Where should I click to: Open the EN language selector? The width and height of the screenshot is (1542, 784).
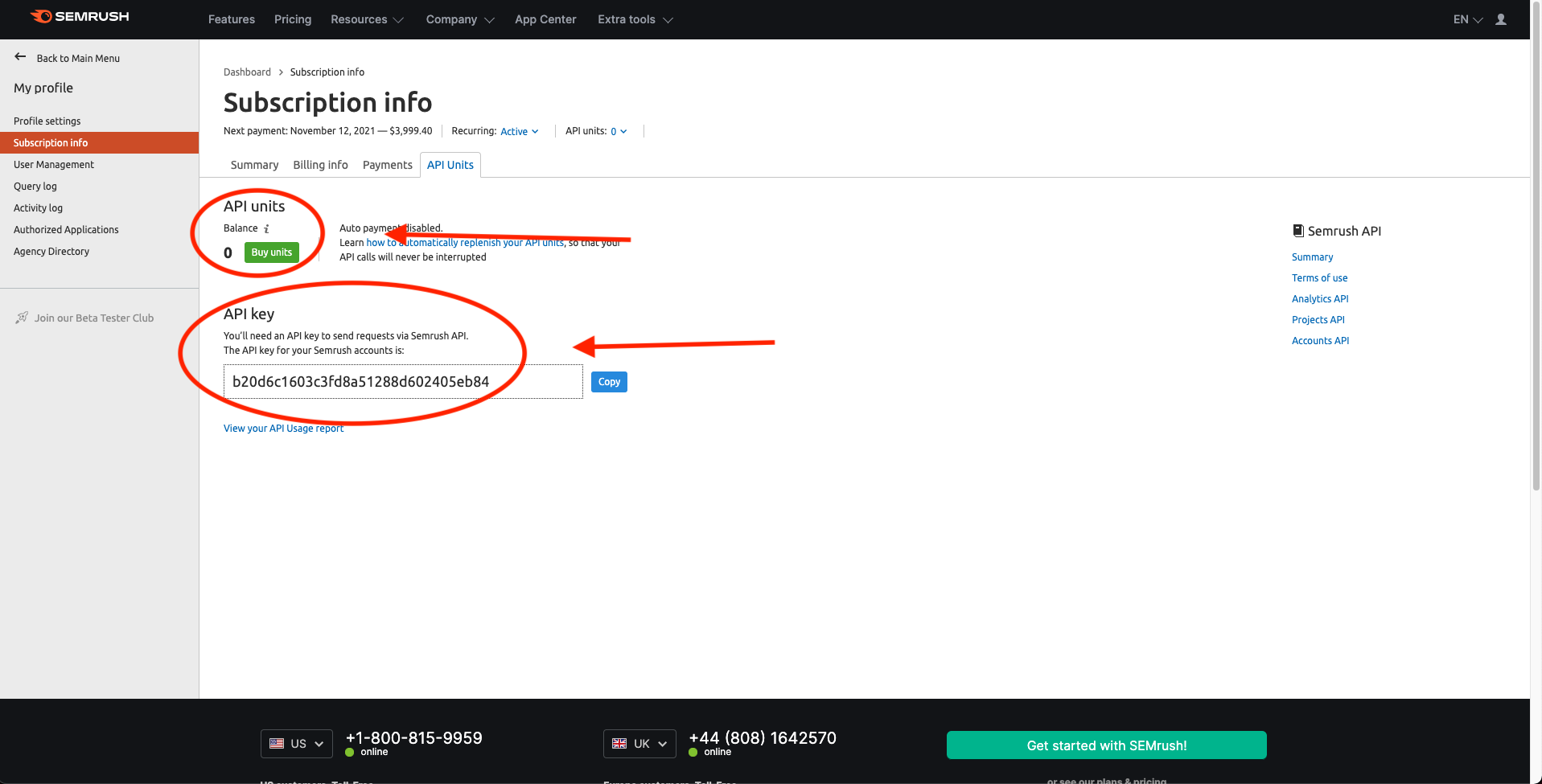pyautogui.click(x=1466, y=18)
